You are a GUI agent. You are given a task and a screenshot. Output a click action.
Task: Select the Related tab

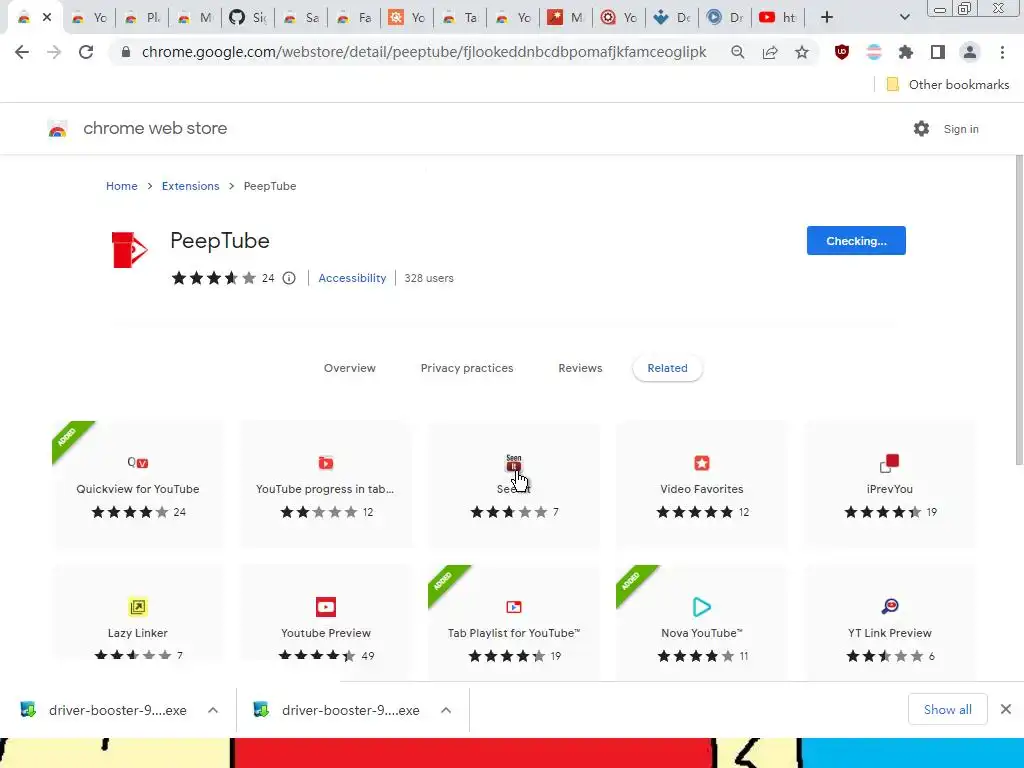coord(667,368)
